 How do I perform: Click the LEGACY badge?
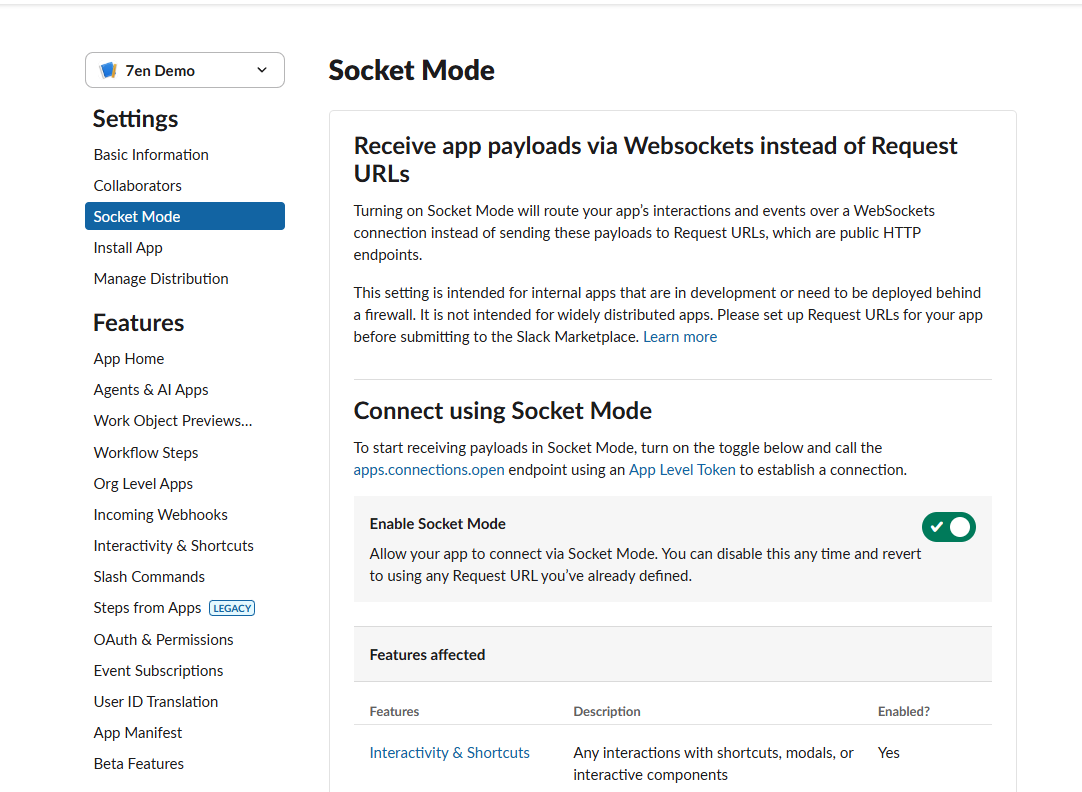point(232,608)
